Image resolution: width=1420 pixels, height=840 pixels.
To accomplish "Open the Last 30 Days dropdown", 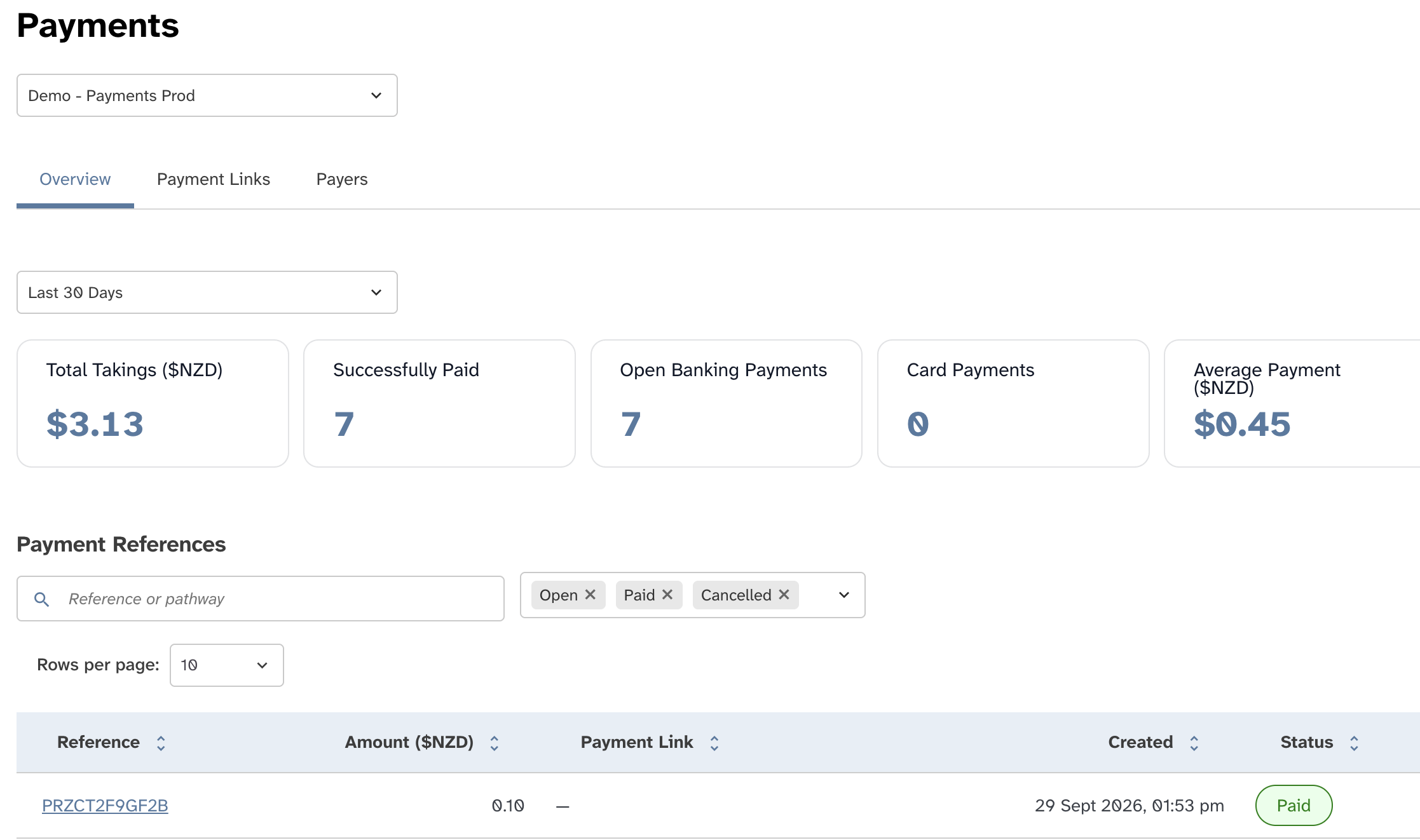I will click(207, 292).
